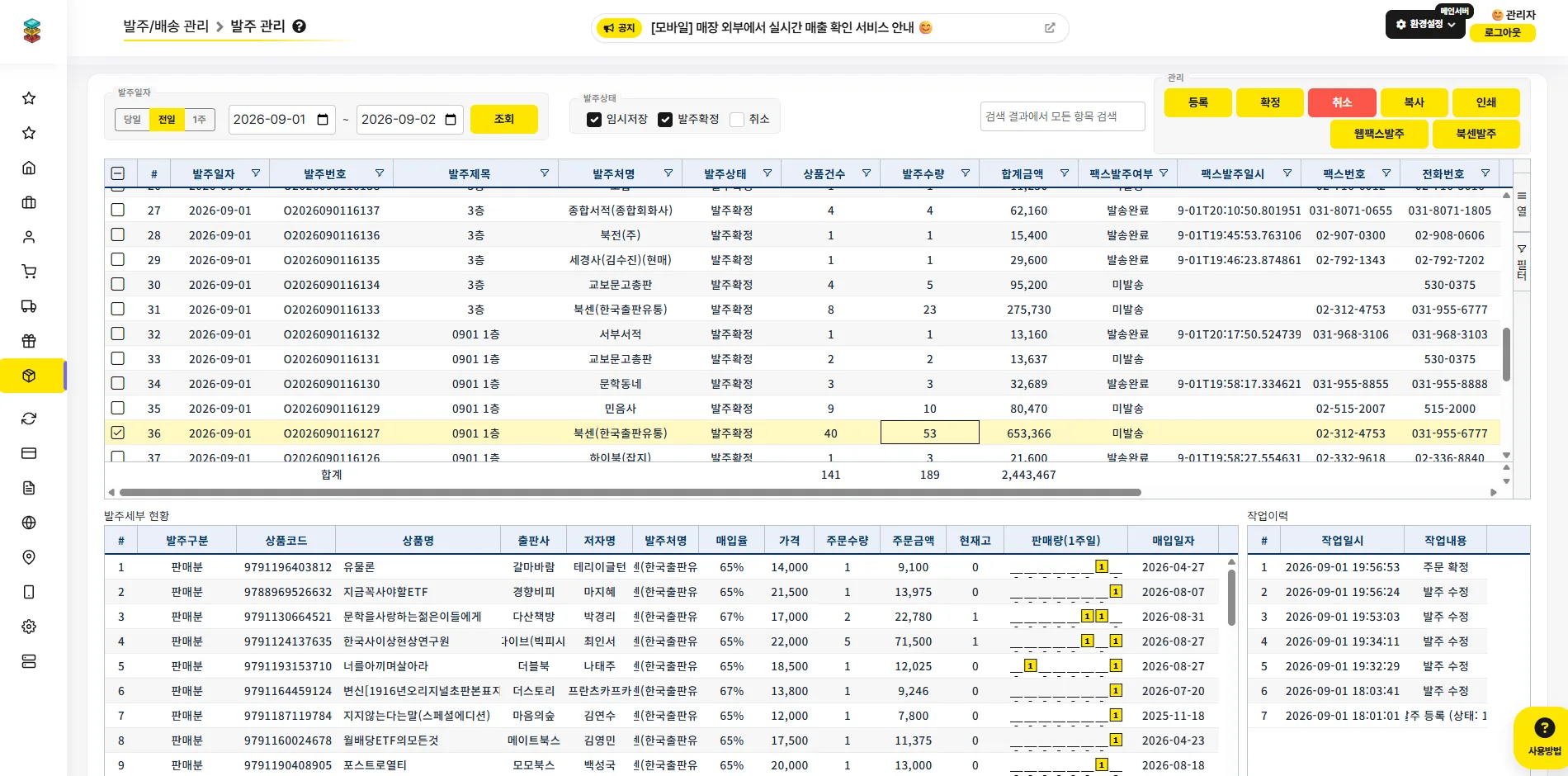Open the notice external link icon
Image resolution: width=1568 pixels, height=776 pixels.
(x=1050, y=28)
